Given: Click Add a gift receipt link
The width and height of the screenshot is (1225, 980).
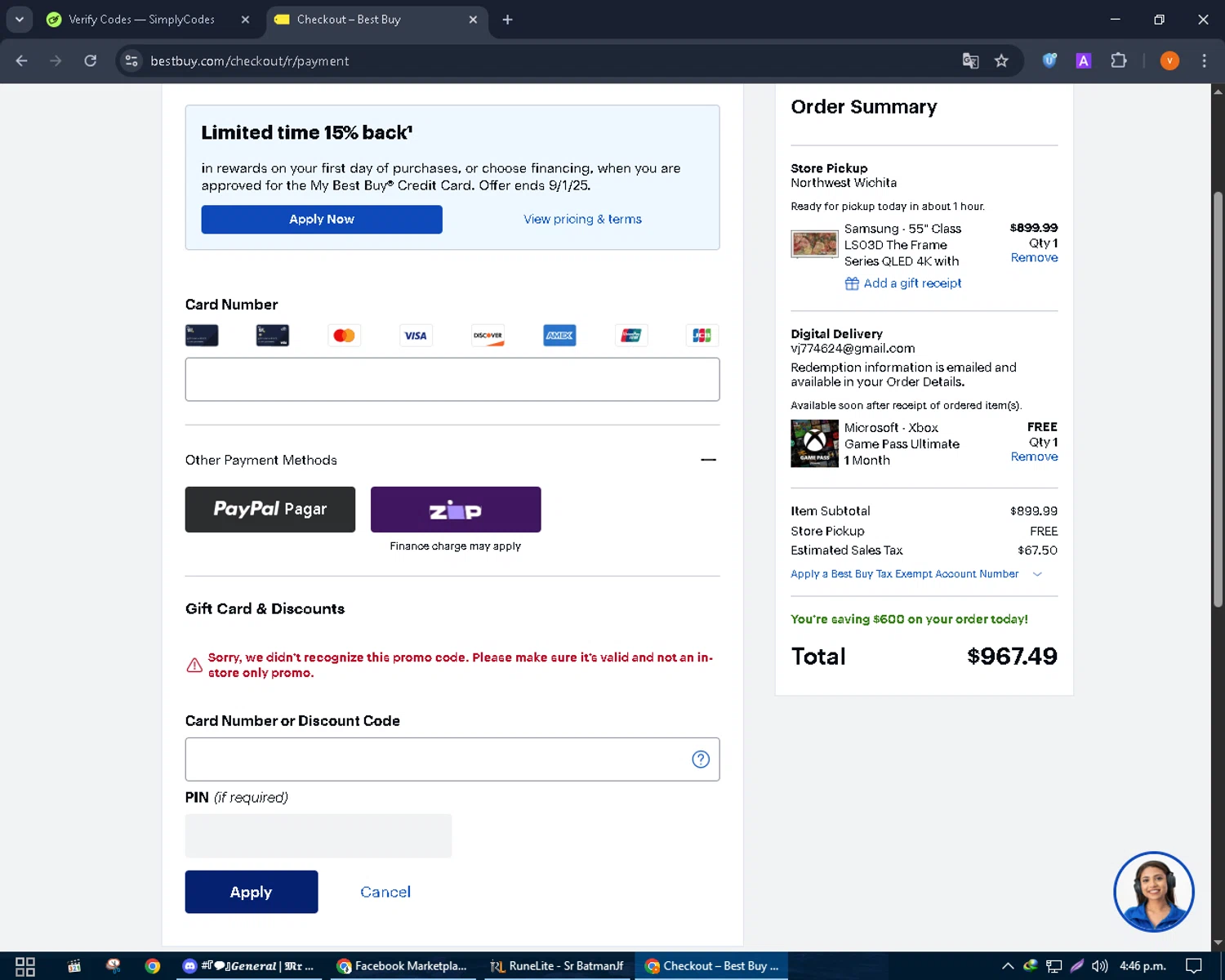Looking at the screenshot, I should pyautogui.click(x=912, y=283).
